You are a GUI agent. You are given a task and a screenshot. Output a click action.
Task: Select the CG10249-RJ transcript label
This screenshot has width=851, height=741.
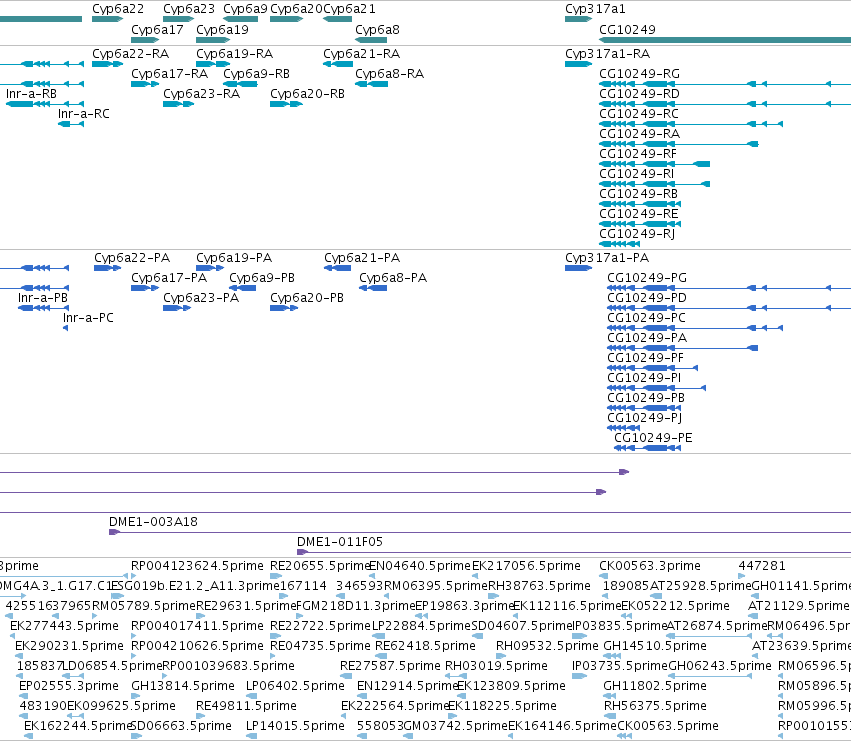pos(637,234)
